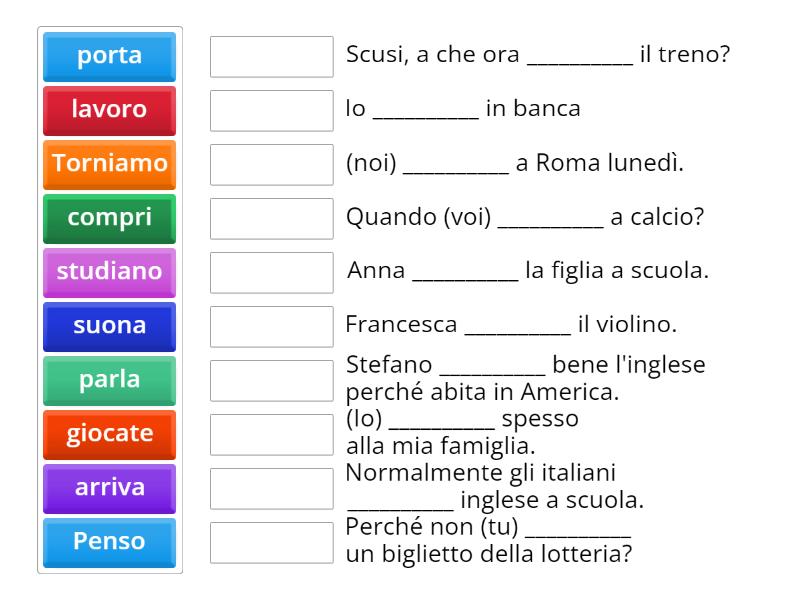The width and height of the screenshot is (800, 600).
Task: Pick the green 'compri' tile
Action: 108,219
